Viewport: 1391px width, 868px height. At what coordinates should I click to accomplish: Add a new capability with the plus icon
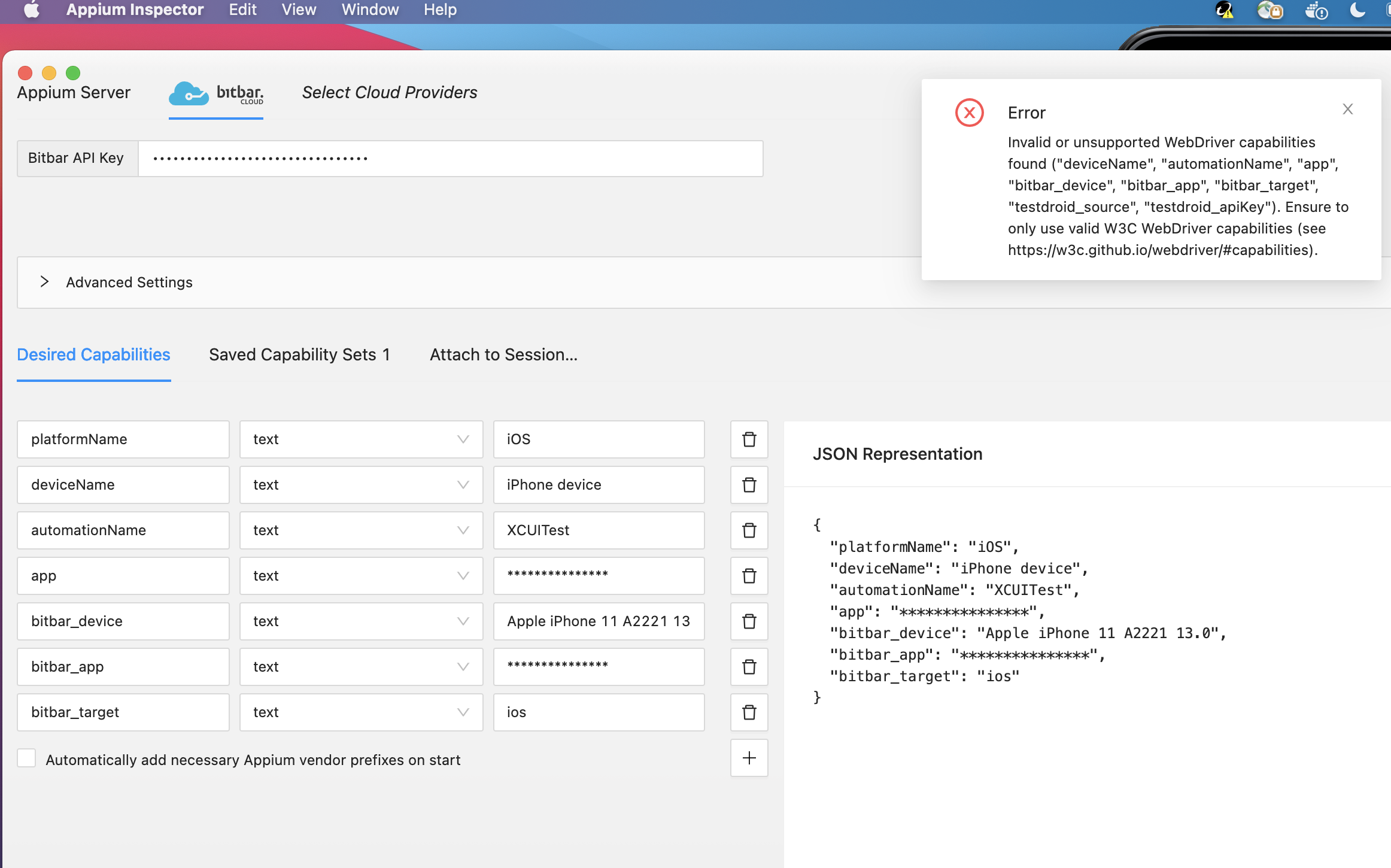click(x=749, y=758)
